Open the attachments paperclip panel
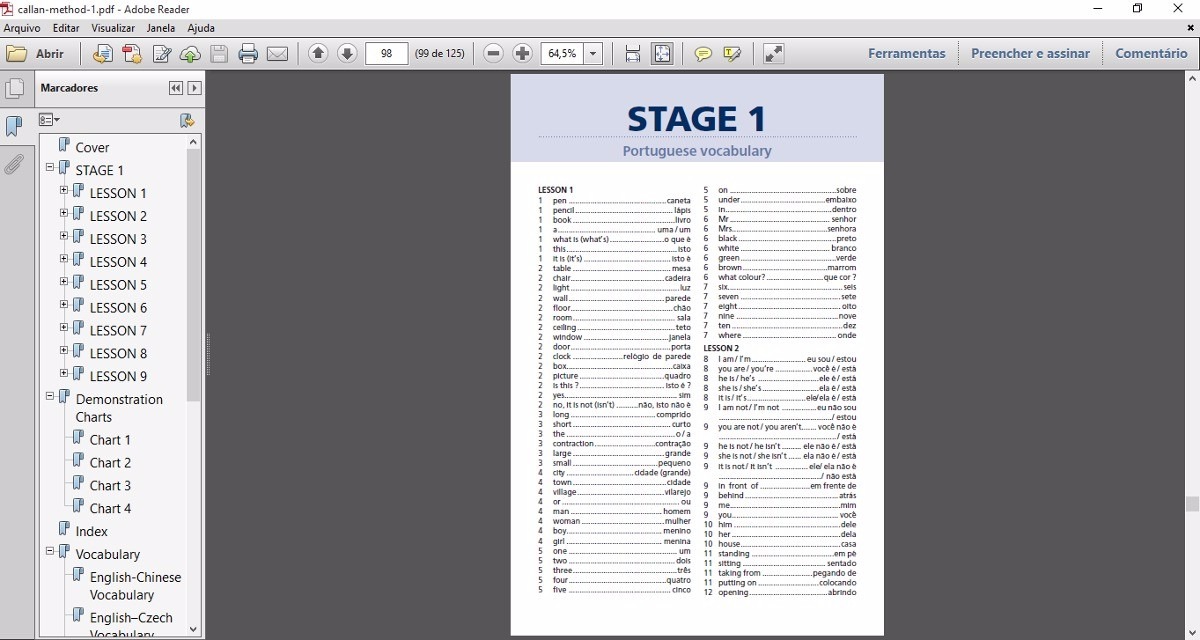 (x=14, y=164)
